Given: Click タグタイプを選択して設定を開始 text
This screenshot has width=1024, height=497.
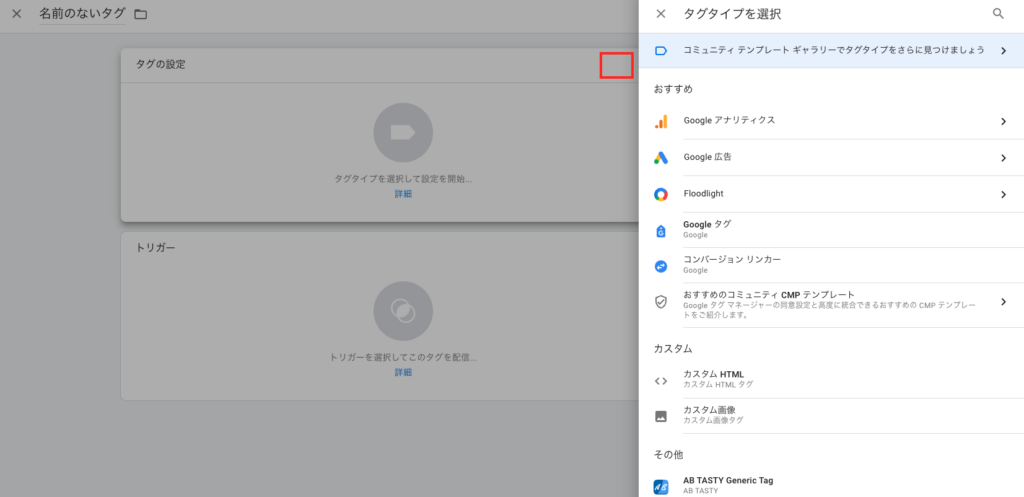Looking at the screenshot, I should tap(403, 178).
